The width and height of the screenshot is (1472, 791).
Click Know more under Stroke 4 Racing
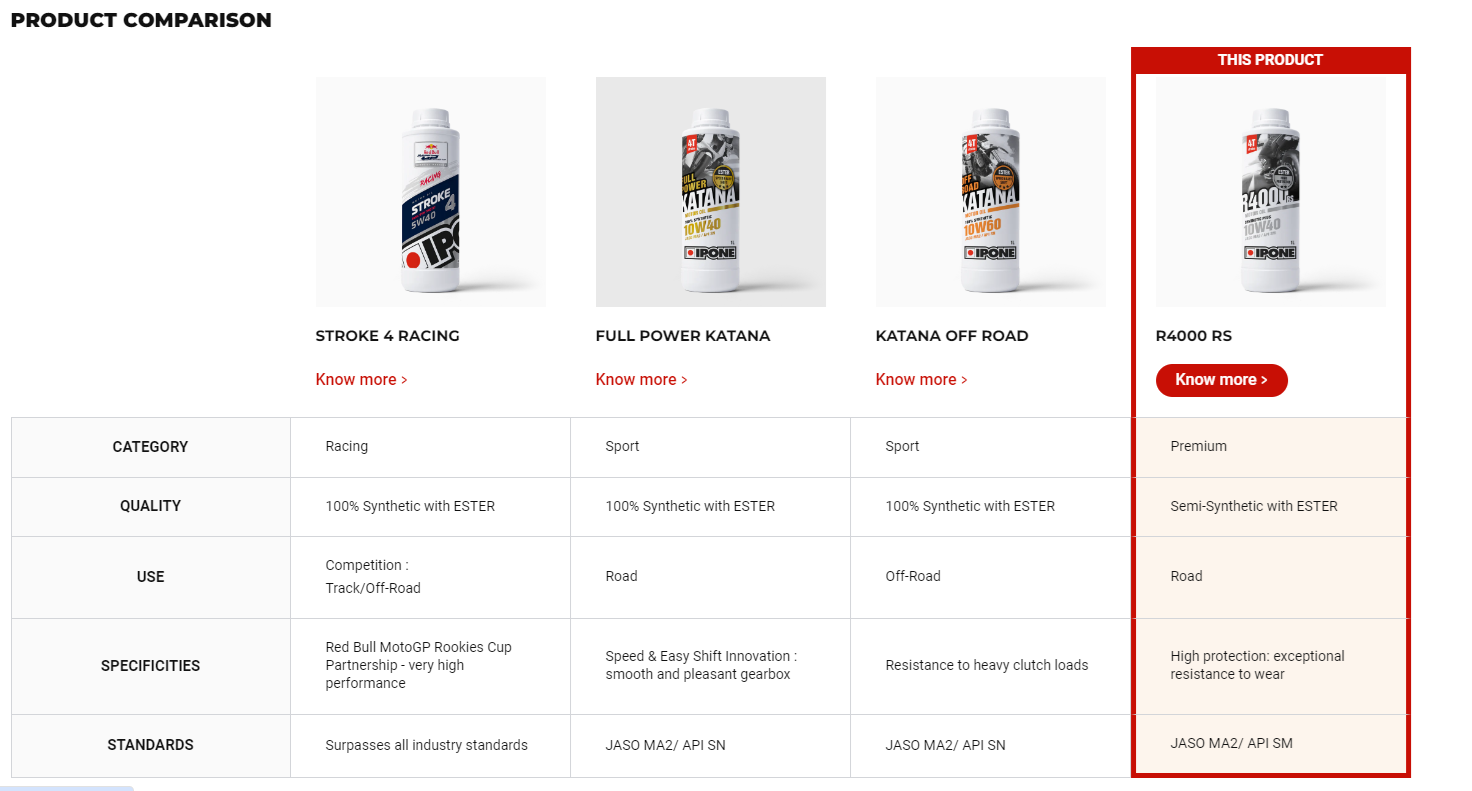[x=362, y=380]
